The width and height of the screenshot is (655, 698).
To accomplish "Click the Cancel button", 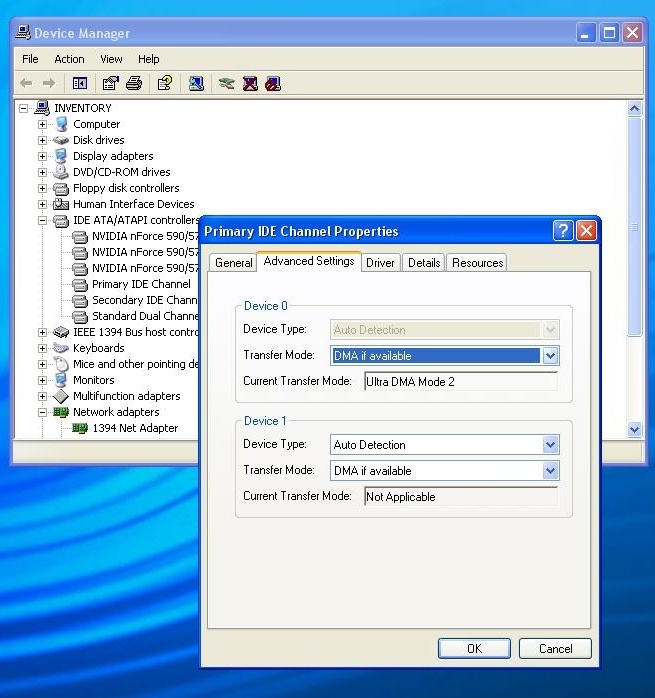I will pos(555,649).
